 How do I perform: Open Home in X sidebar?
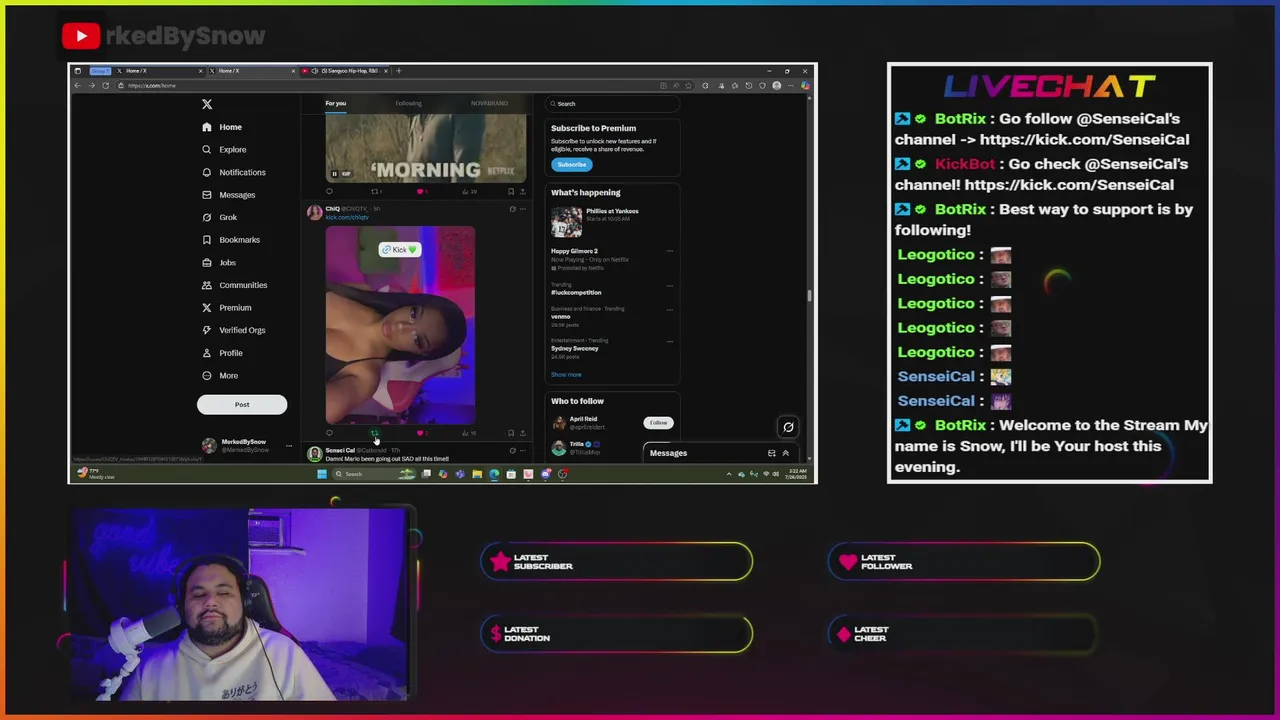click(x=222, y=127)
